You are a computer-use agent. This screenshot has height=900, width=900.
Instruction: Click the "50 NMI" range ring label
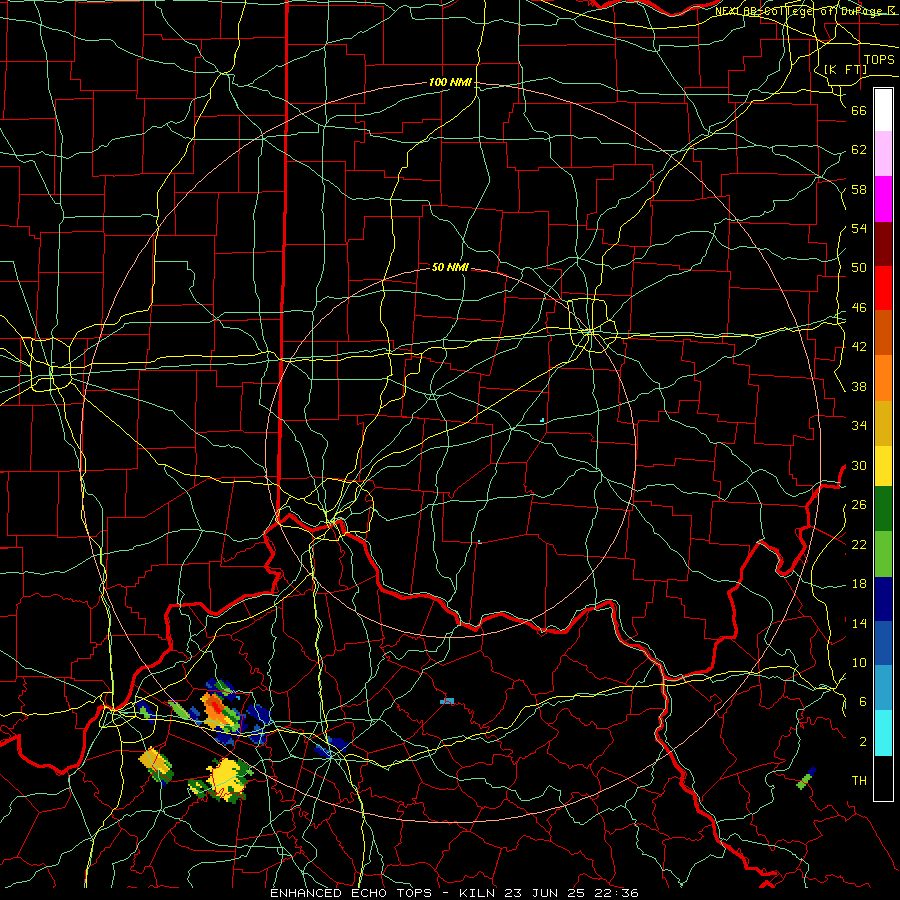[x=450, y=267]
